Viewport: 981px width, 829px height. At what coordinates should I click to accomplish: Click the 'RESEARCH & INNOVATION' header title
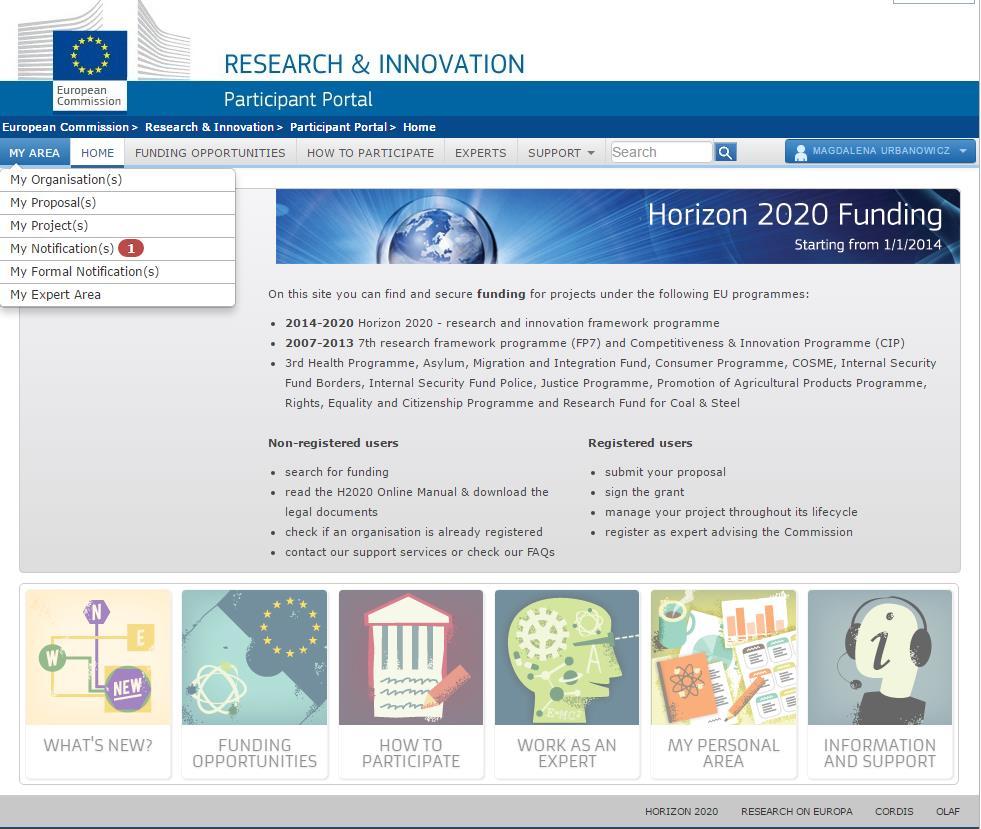tap(374, 64)
